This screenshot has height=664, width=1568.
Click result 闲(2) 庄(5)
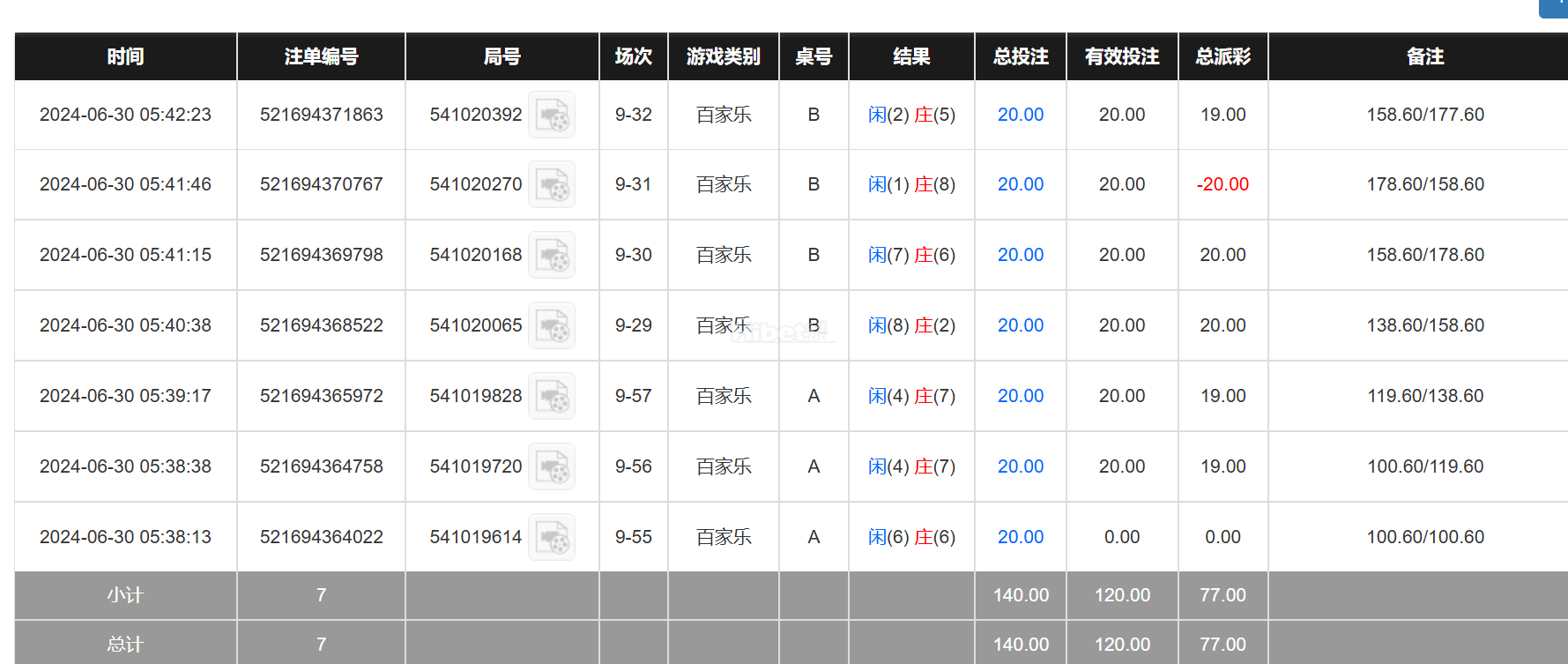pos(911,115)
